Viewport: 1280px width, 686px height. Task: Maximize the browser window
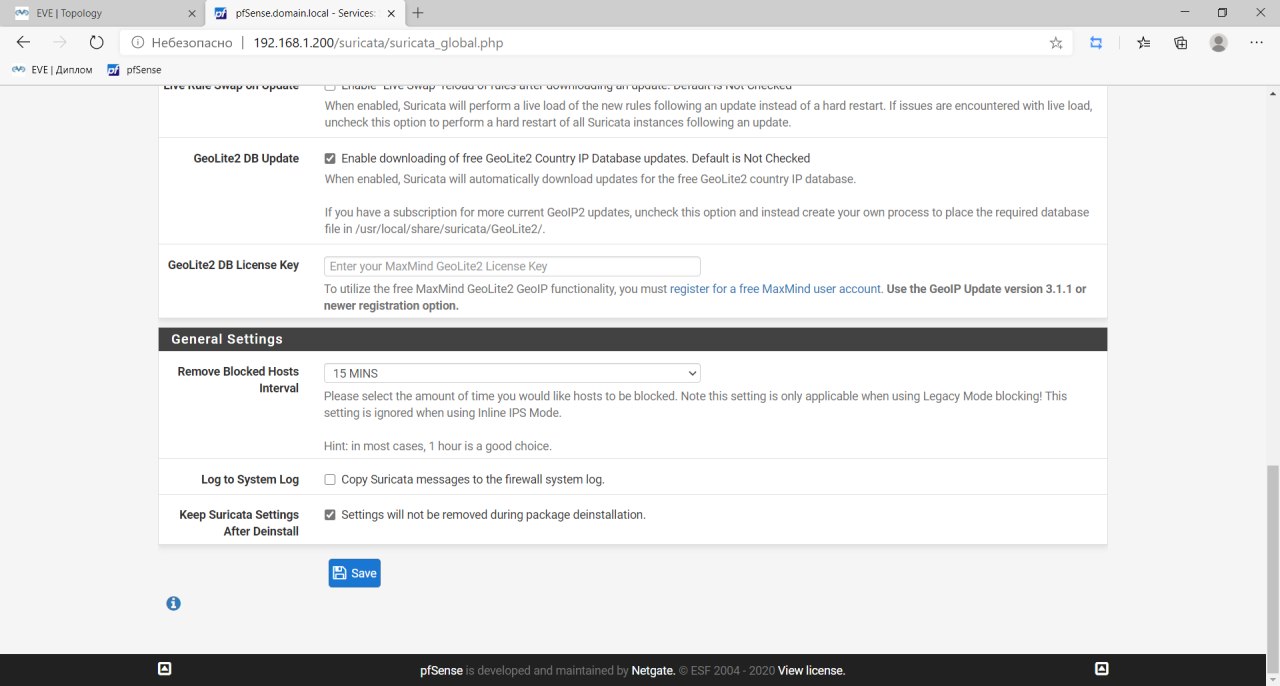[x=1222, y=13]
